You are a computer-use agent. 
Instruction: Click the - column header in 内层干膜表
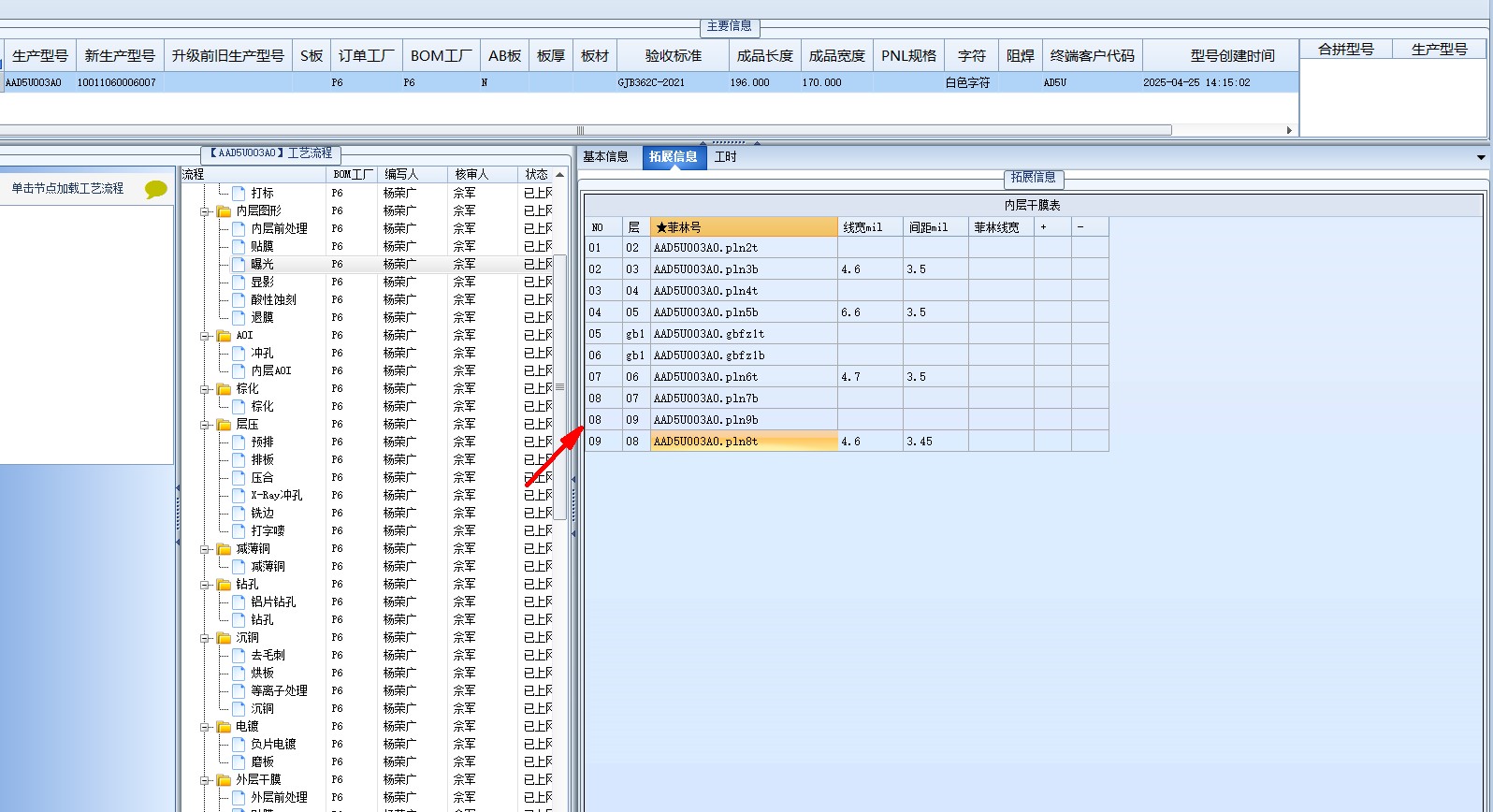tap(1090, 227)
